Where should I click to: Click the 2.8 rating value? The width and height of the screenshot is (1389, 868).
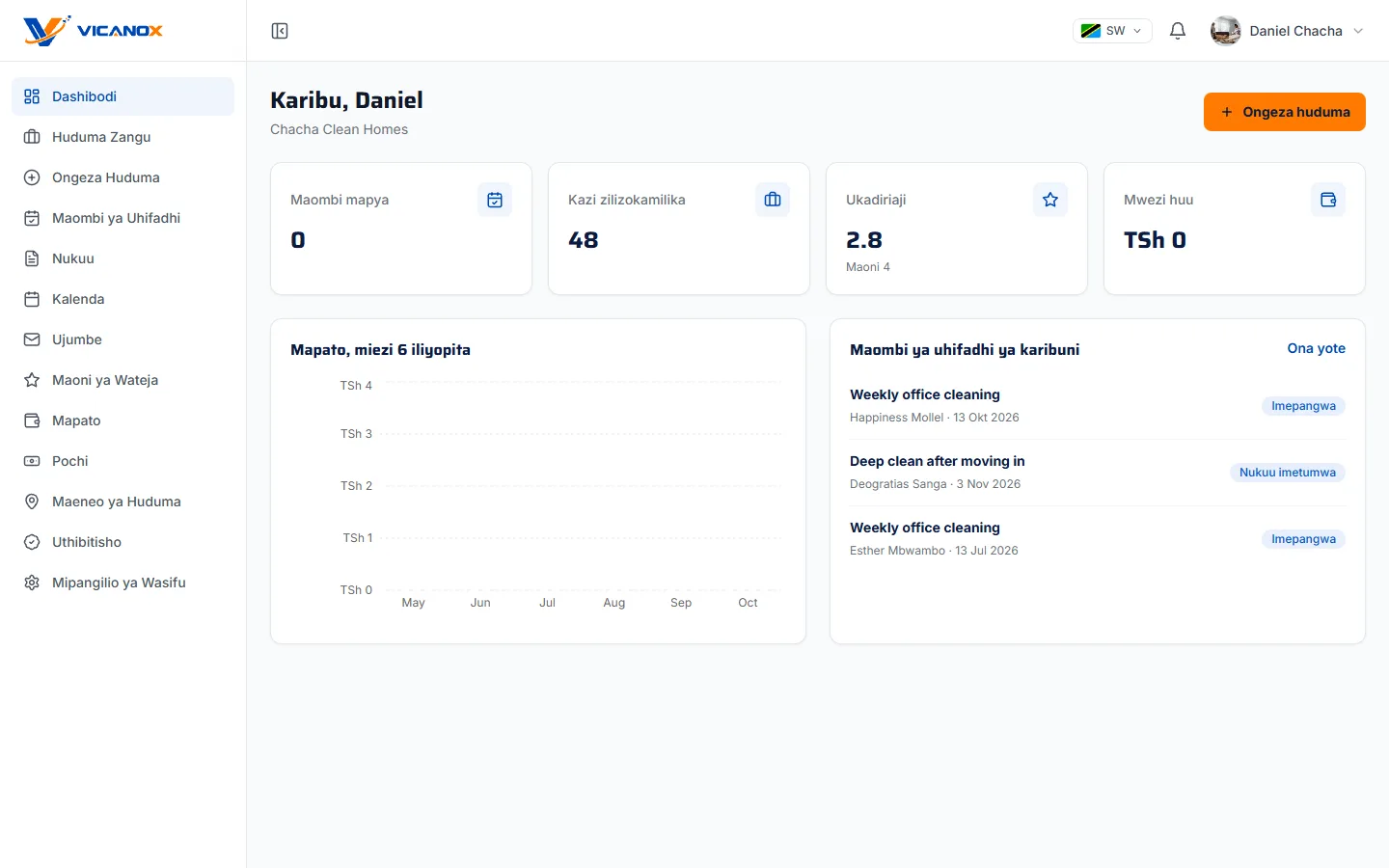(x=864, y=240)
